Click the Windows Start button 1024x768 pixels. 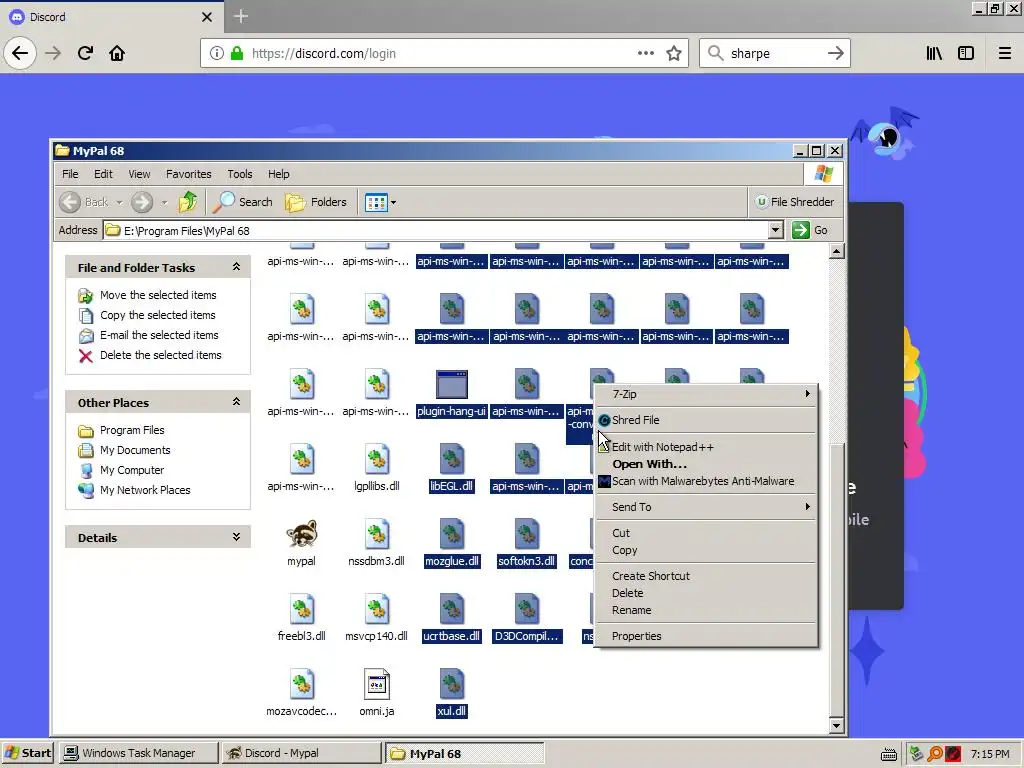[27, 753]
